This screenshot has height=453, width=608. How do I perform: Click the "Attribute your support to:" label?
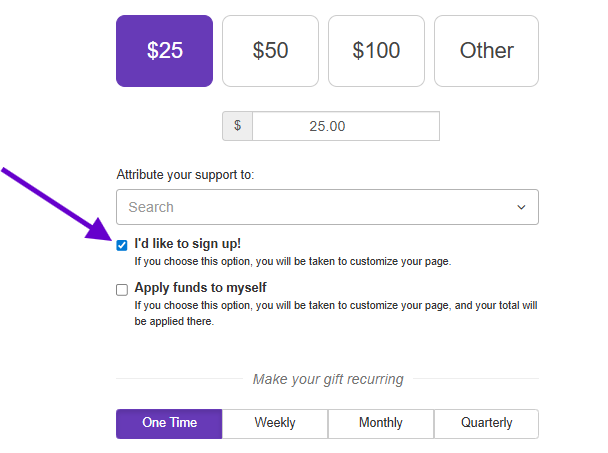point(185,174)
